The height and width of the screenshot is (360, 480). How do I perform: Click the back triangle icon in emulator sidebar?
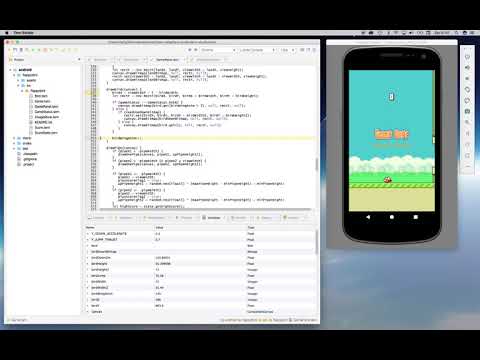click(x=467, y=133)
